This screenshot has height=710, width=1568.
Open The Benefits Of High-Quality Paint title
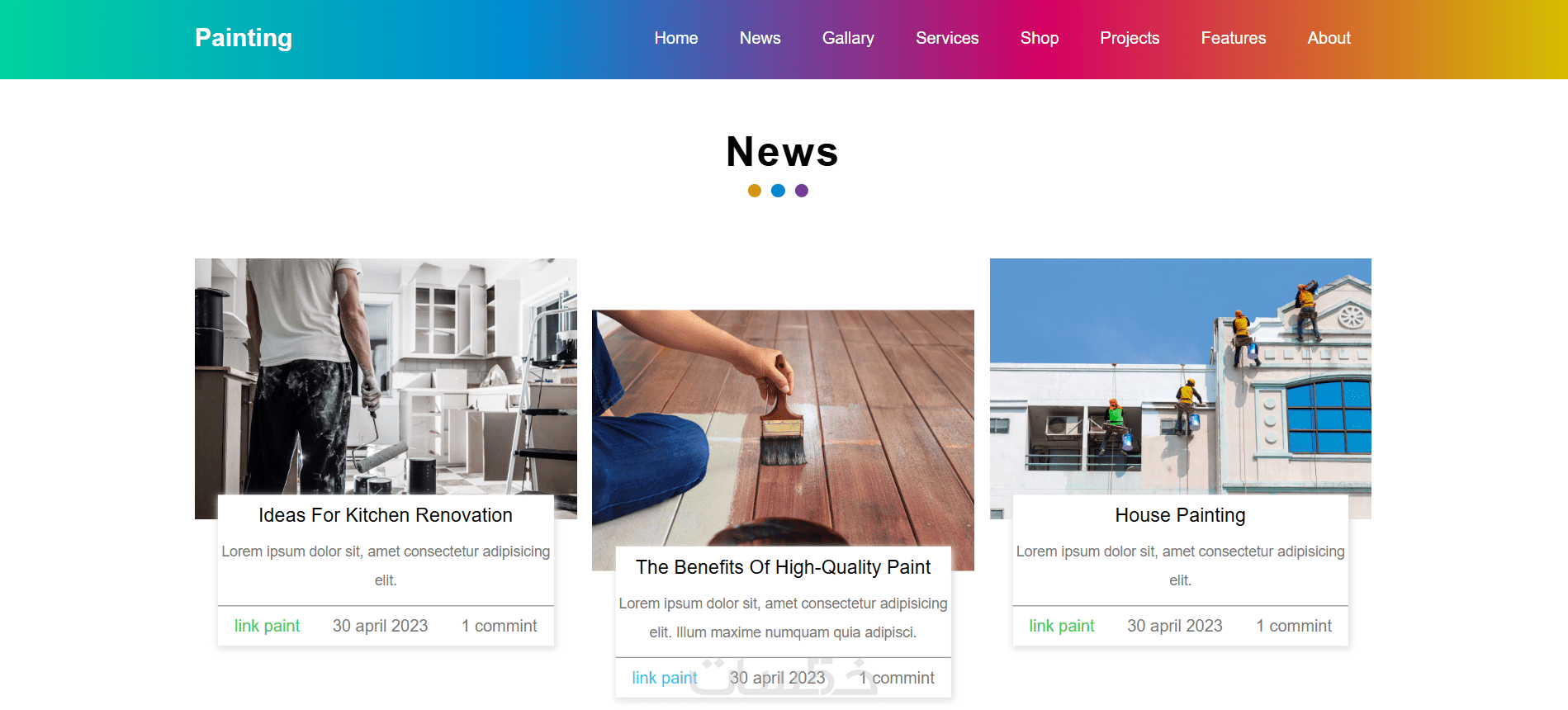(783, 567)
